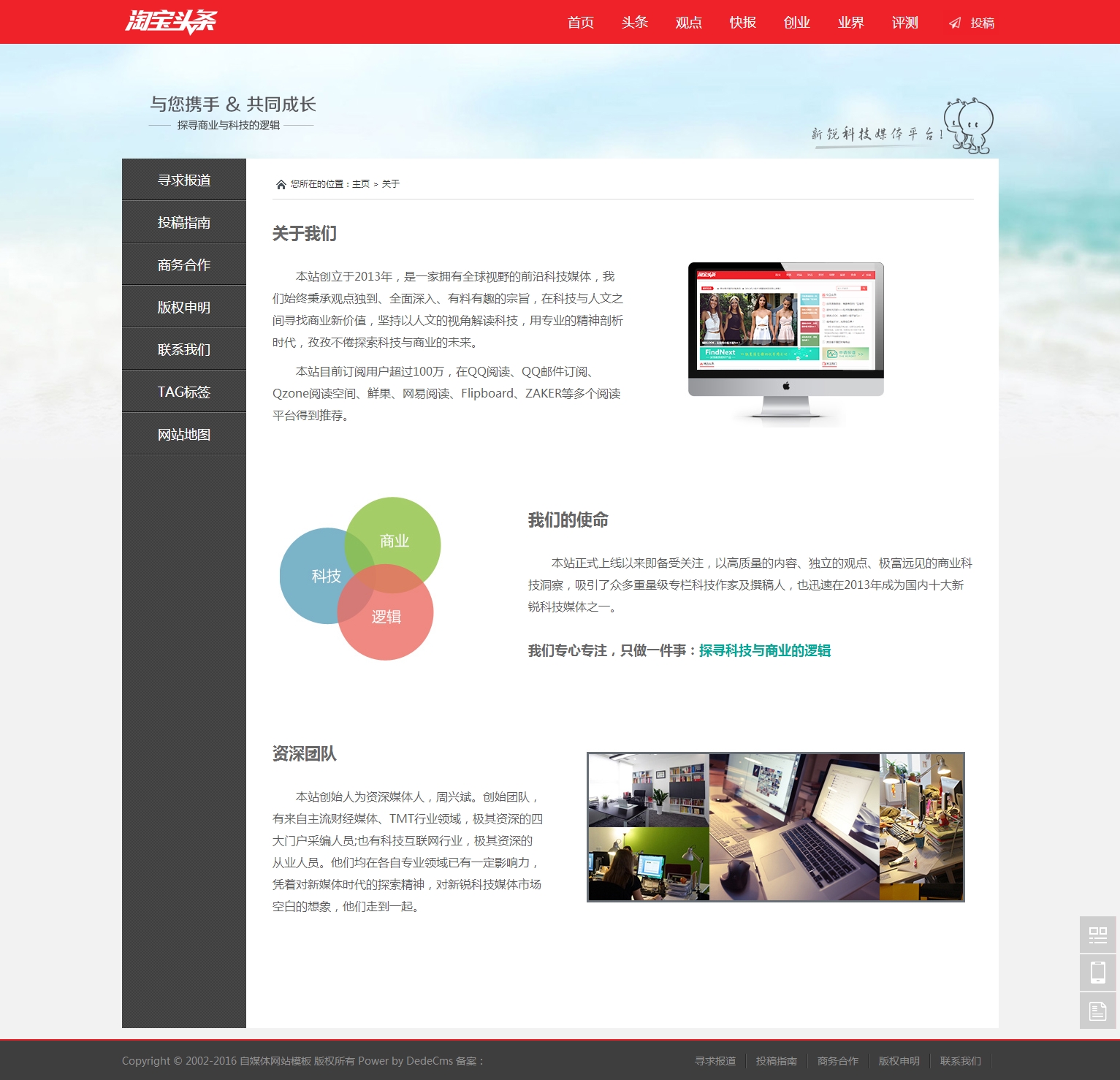Open the QR code floating icon
This screenshot has width=1120, height=1080.
(1097, 935)
